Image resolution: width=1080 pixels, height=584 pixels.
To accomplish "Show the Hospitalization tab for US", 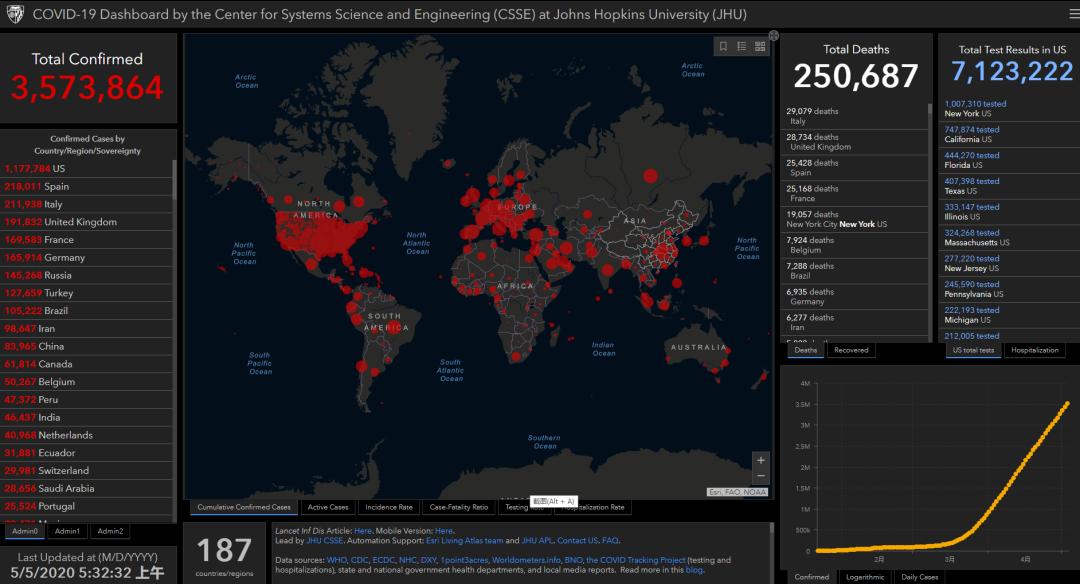I will tap(1034, 350).
